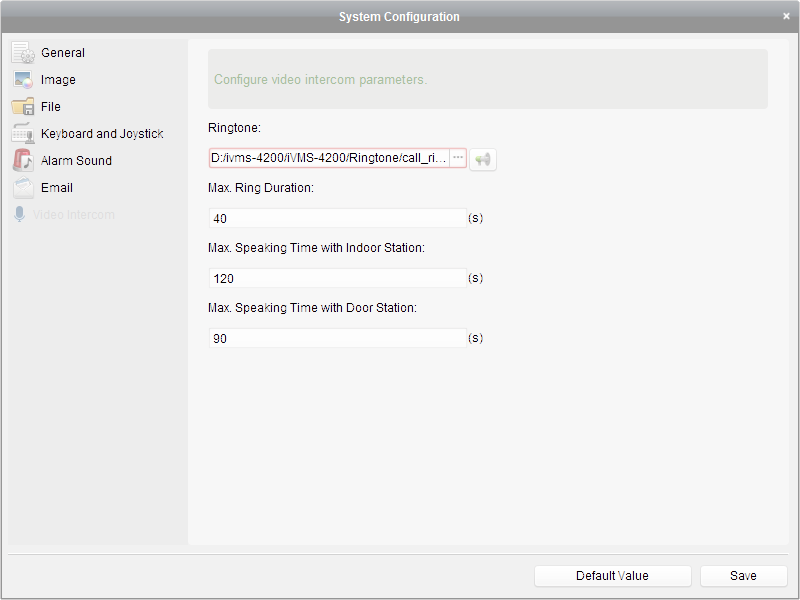Click the Door Station speaking time field

coord(338,338)
